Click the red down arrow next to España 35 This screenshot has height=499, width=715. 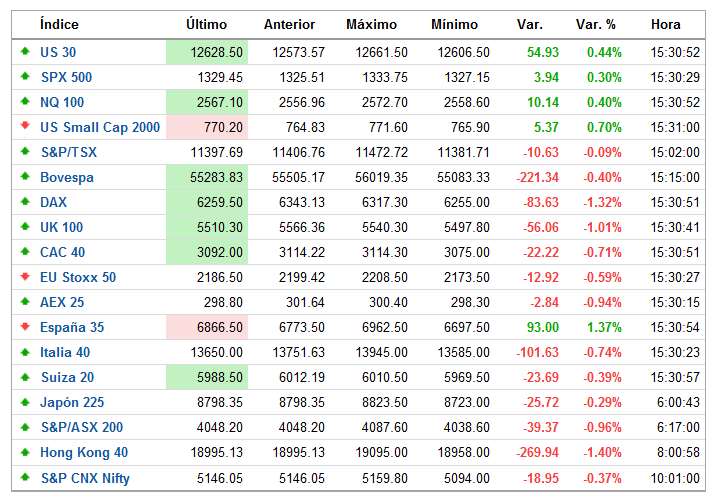coord(25,327)
